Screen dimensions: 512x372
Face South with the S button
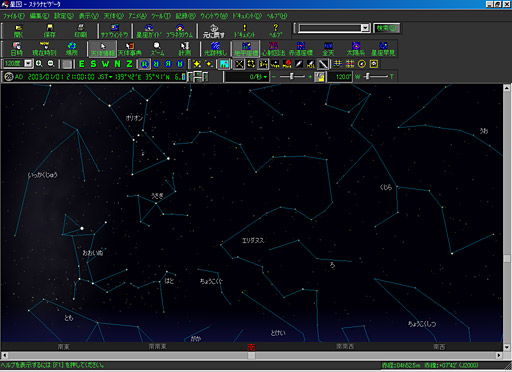(93, 64)
